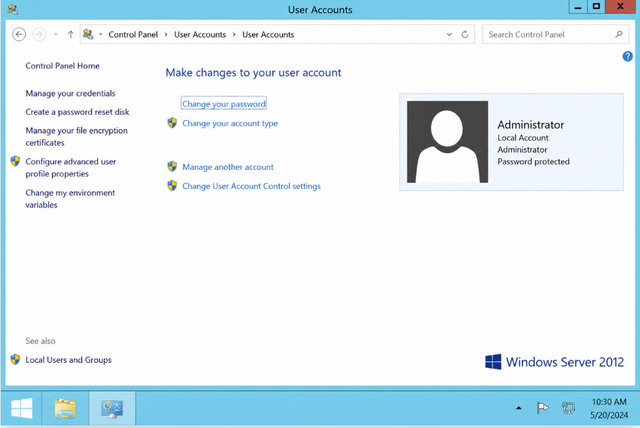The image size is (640, 428).
Task: Open the Windows Start button
Action: tap(22, 408)
